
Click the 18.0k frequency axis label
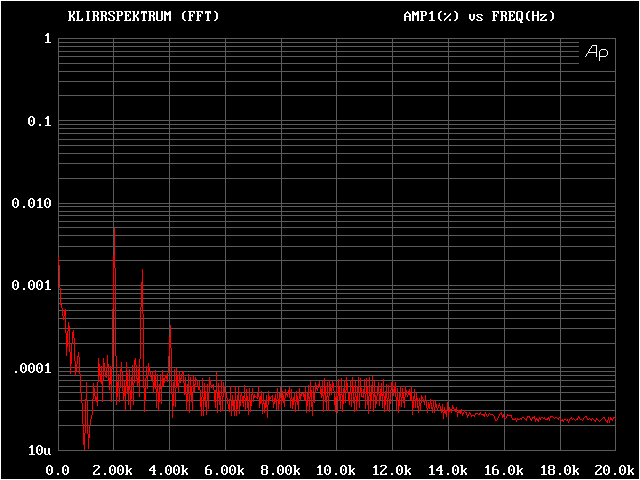tap(559, 469)
